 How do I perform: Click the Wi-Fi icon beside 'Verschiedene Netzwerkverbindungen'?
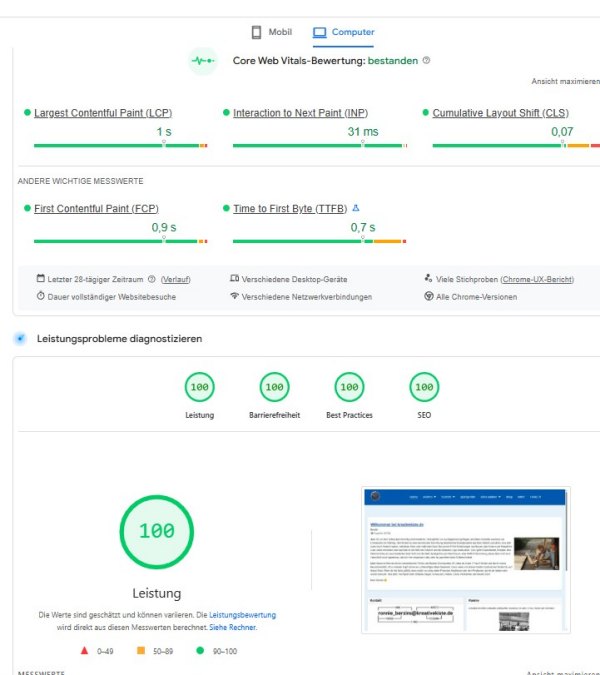click(234, 296)
